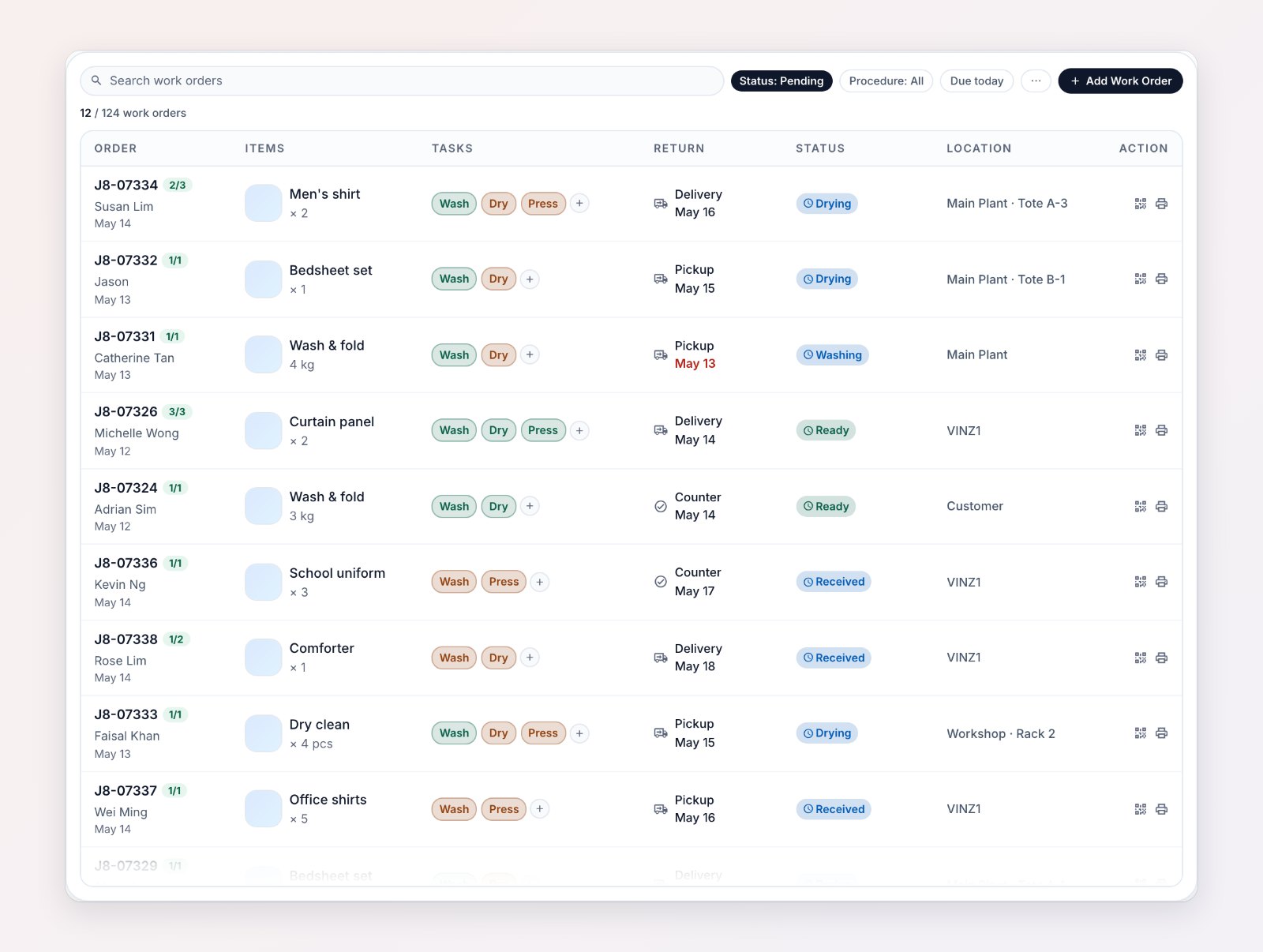Screen dimensions: 1263x952
Task: Change Washing status on order J8-07331
Action: tap(832, 355)
